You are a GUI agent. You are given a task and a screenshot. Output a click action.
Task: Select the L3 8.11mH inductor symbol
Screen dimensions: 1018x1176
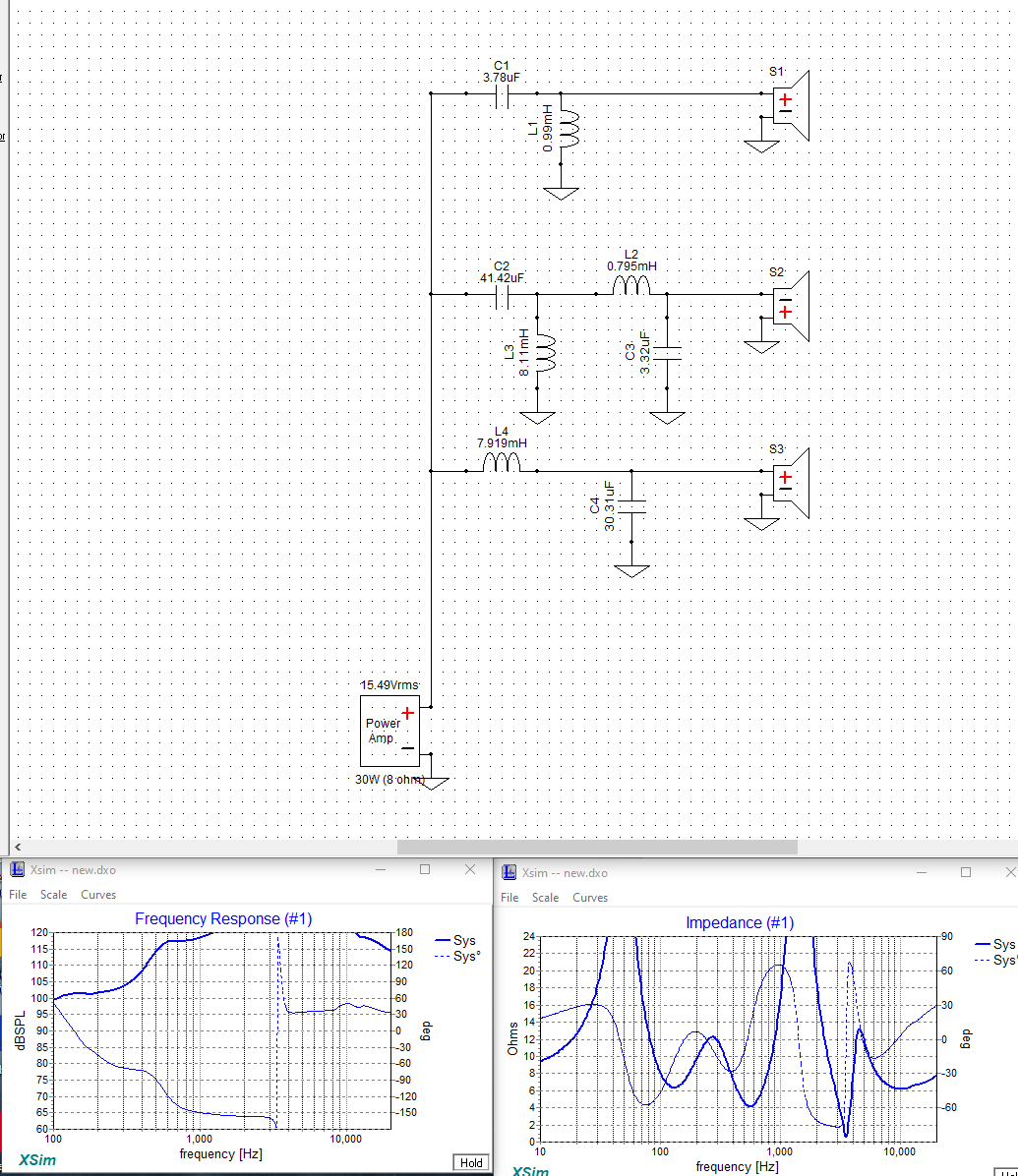click(545, 354)
